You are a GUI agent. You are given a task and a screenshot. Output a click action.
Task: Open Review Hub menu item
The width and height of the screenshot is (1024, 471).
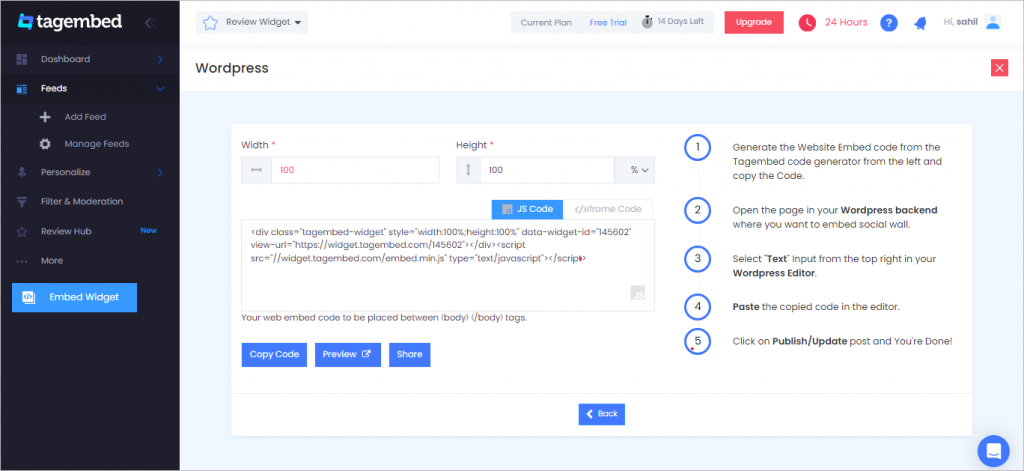(66, 231)
